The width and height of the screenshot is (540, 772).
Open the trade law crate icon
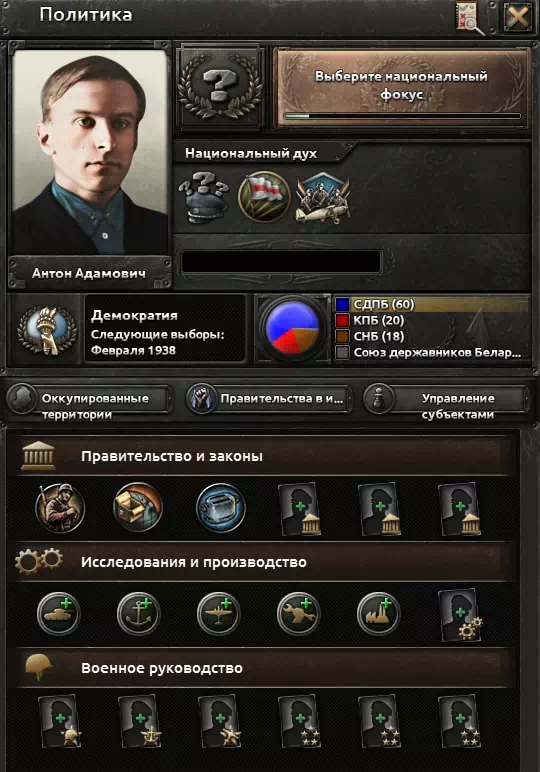[x=138, y=507]
